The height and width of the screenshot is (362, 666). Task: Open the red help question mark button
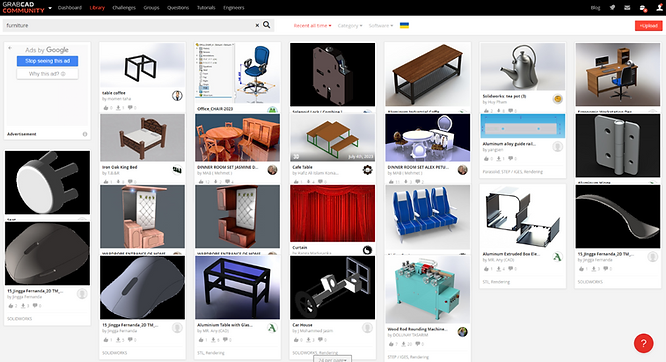tap(643, 343)
